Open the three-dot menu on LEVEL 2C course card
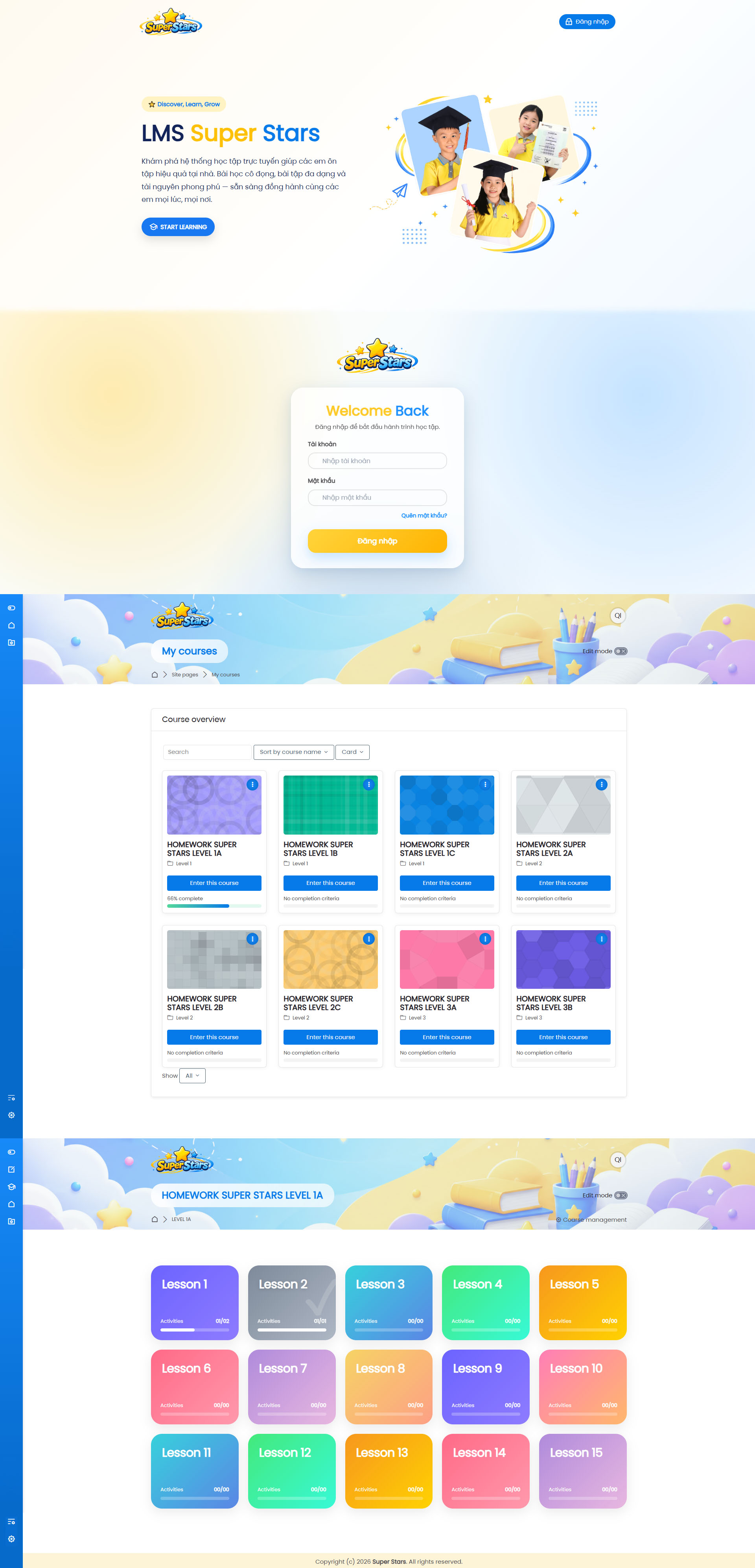Viewport: 755px width, 1568px height. tap(368, 938)
